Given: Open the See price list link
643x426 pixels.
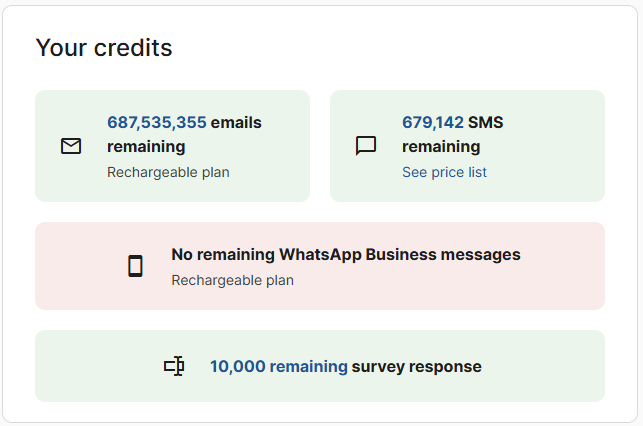Looking at the screenshot, I should coord(444,172).
